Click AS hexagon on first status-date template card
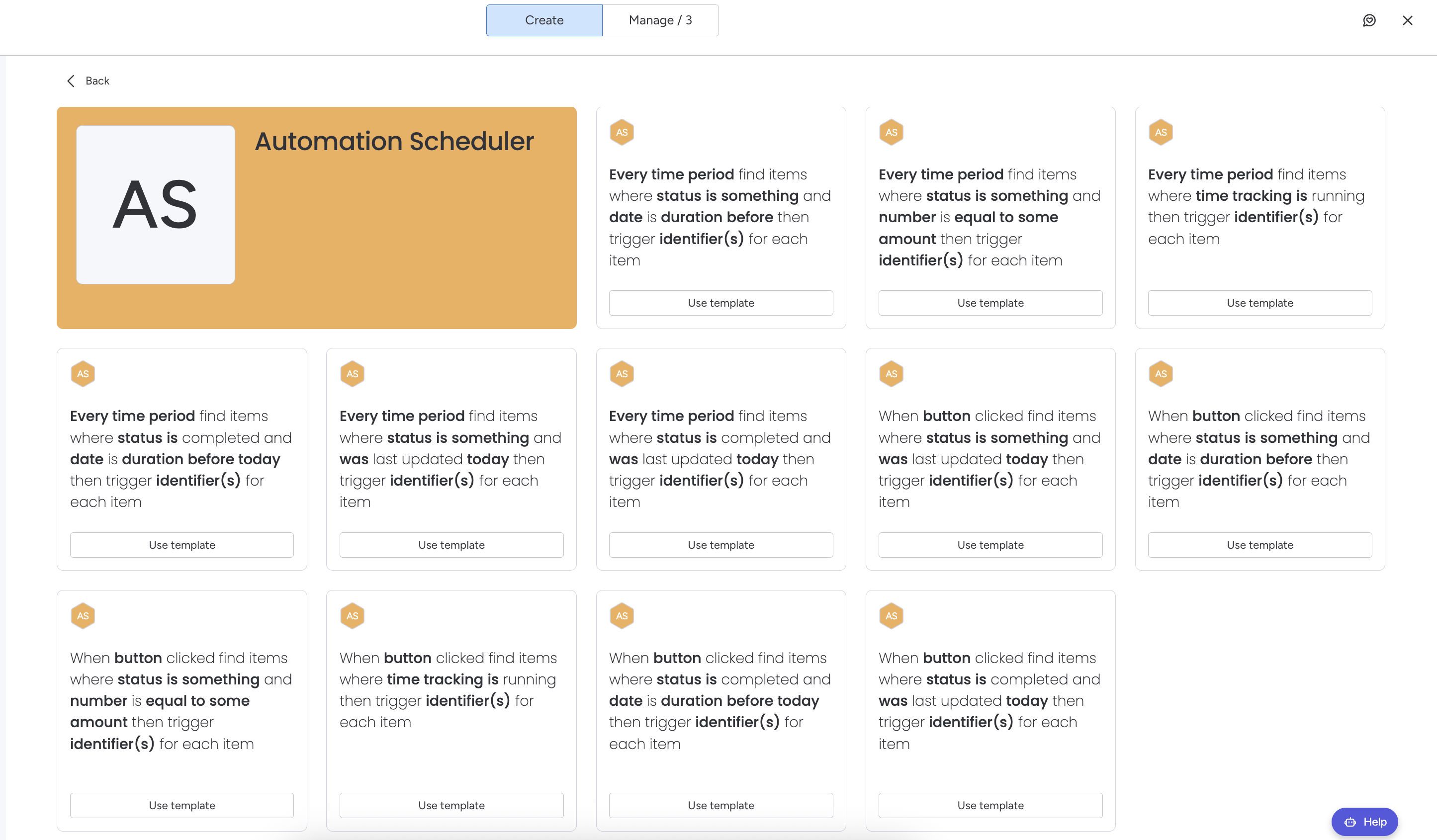 coord(622,132)
